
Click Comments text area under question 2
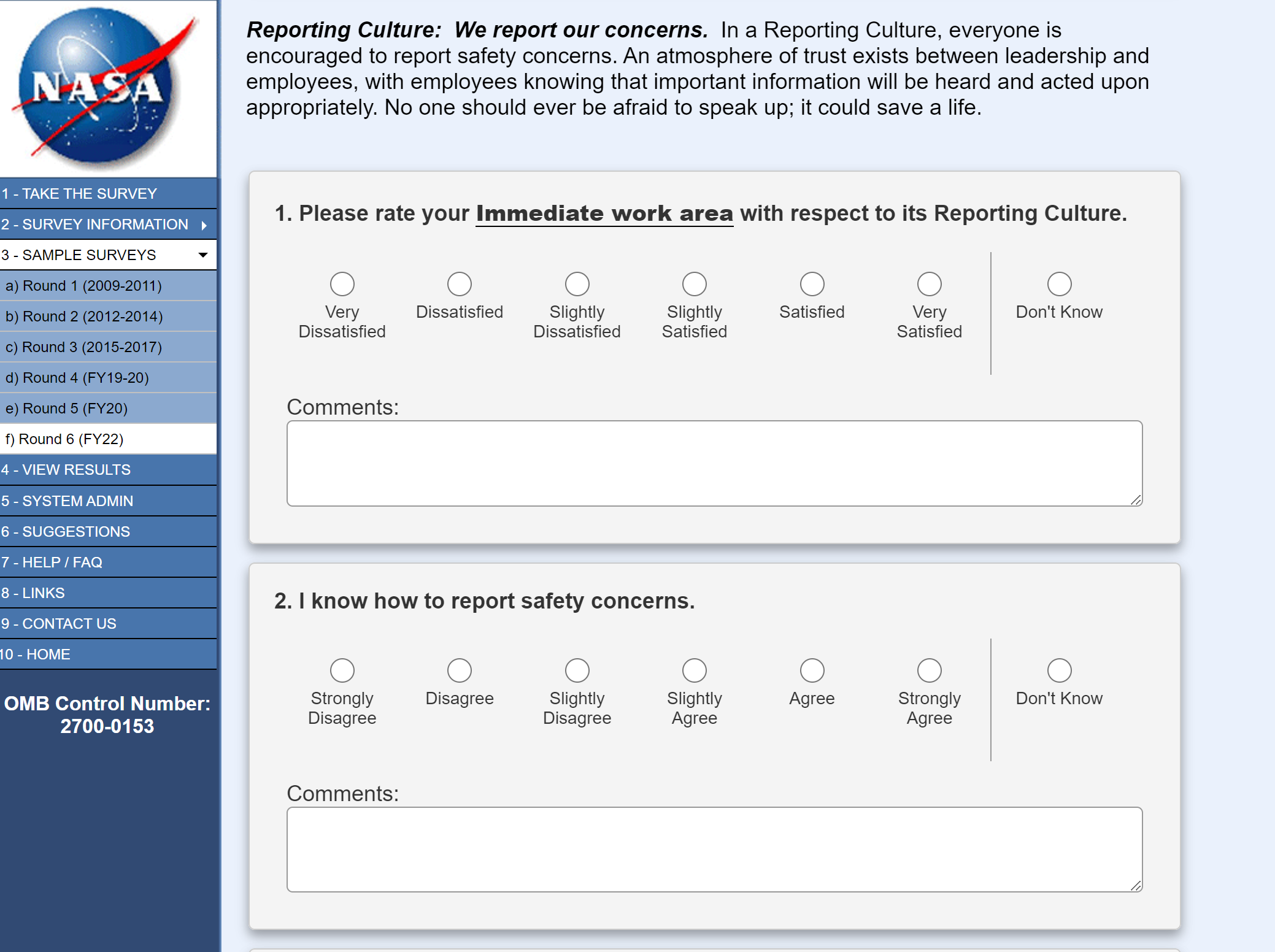tap(714, 849)
